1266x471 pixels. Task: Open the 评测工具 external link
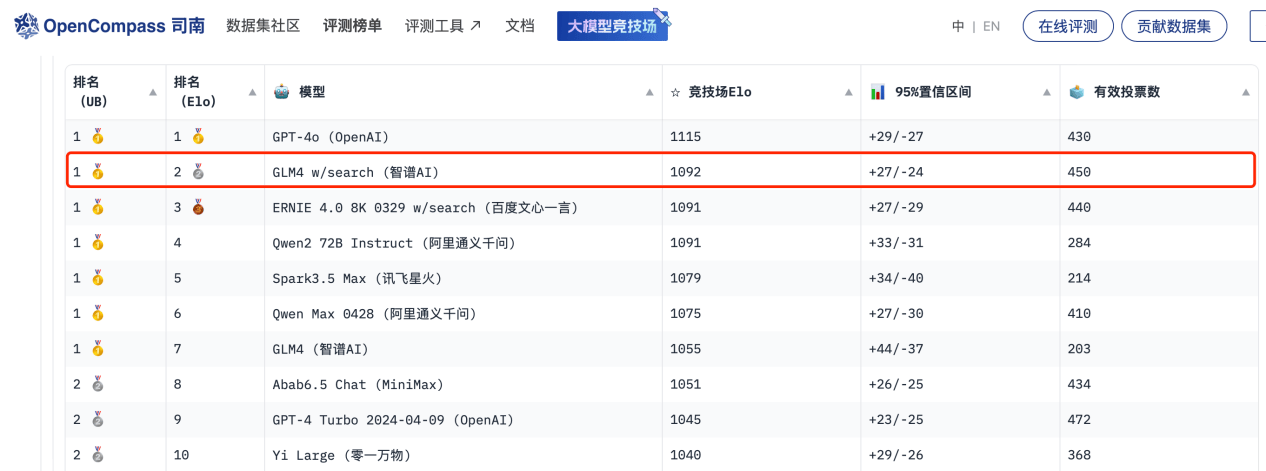[443, 26]
